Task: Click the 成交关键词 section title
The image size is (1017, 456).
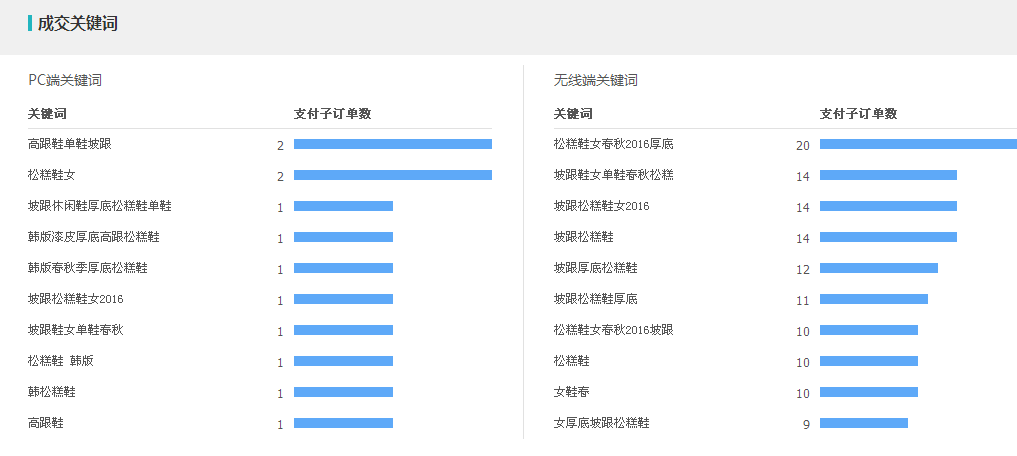Action: coord(78,23)
